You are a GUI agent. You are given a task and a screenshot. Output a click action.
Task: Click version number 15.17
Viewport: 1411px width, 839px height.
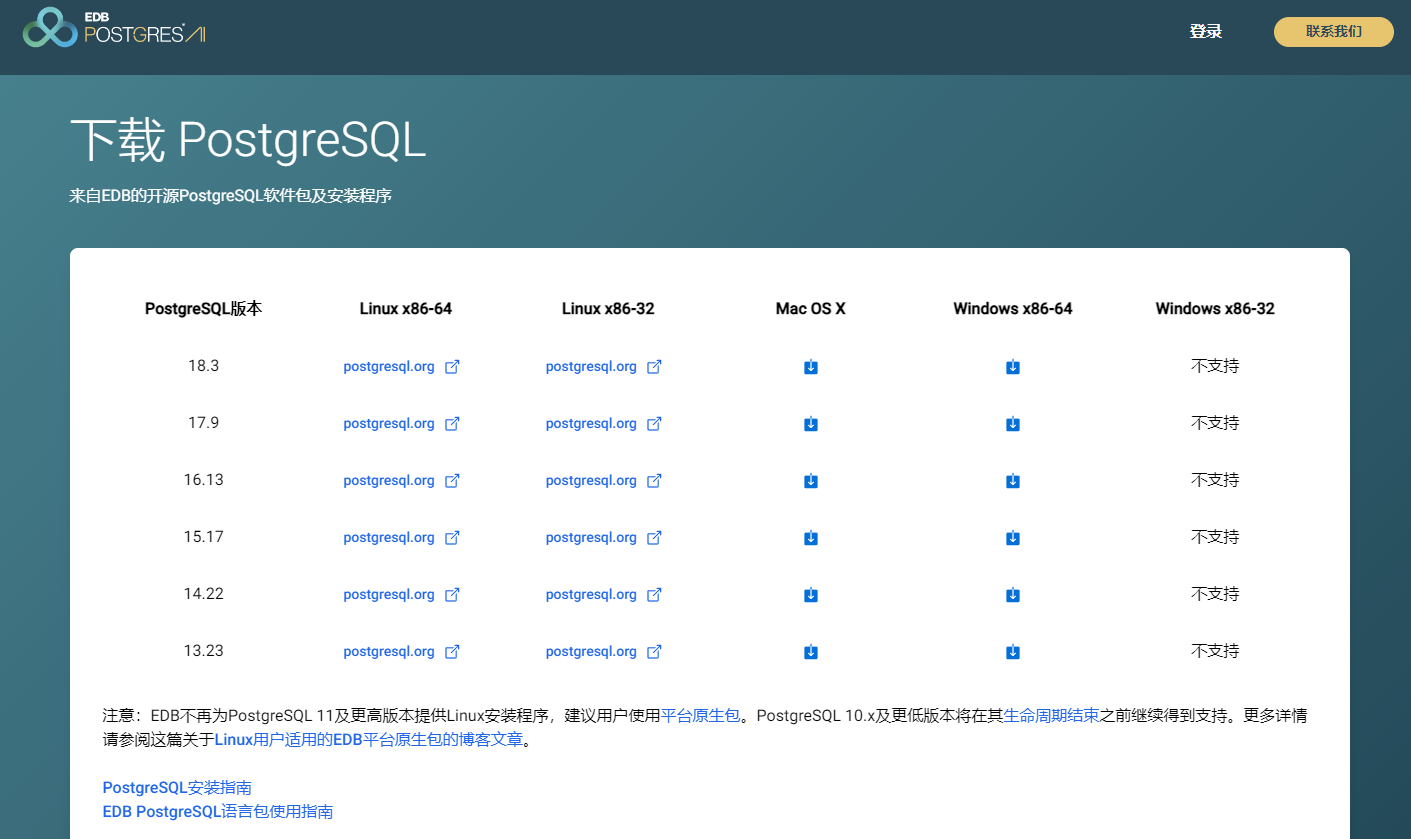(204, 537)
